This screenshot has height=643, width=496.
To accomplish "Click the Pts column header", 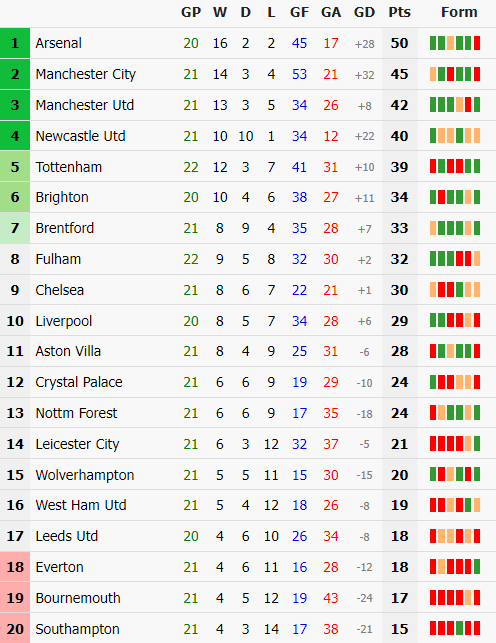I will [x=399, y=12].
